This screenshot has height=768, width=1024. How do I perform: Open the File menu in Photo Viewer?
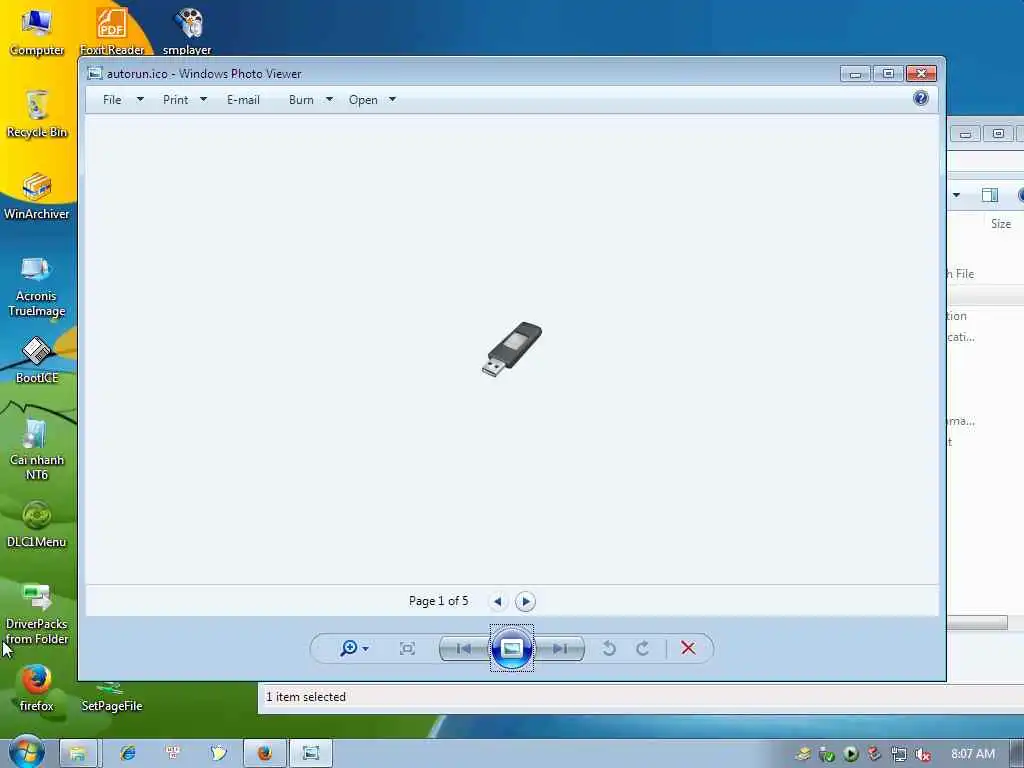(x=112, y=100)
